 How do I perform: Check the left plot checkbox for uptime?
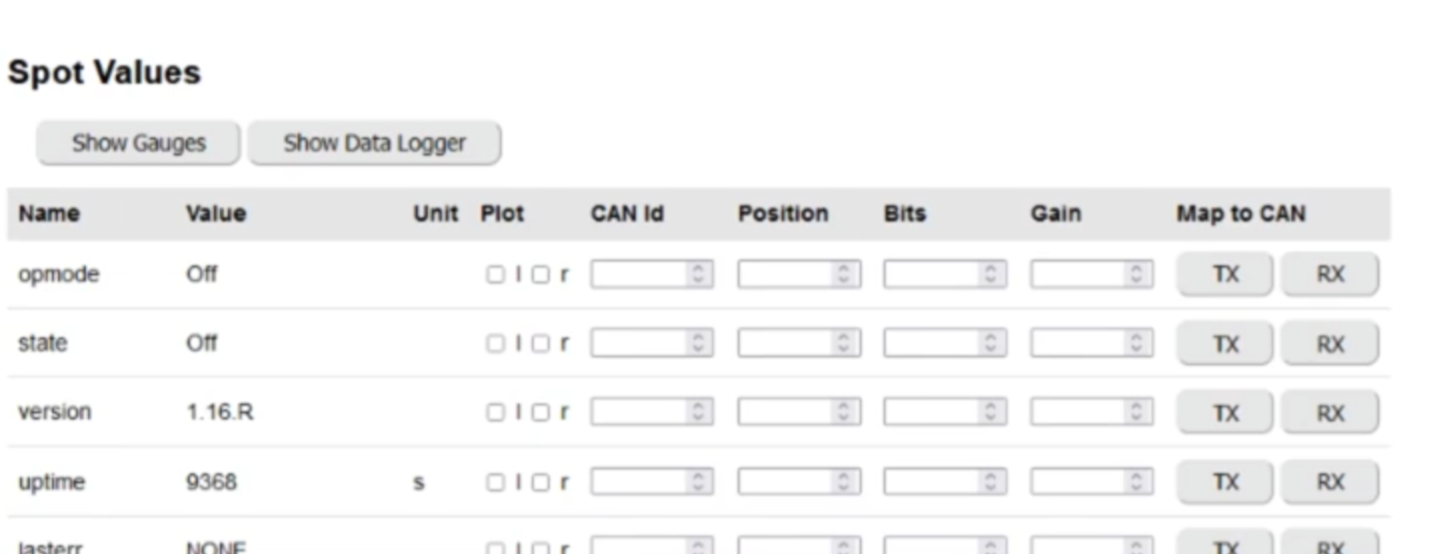495,483
